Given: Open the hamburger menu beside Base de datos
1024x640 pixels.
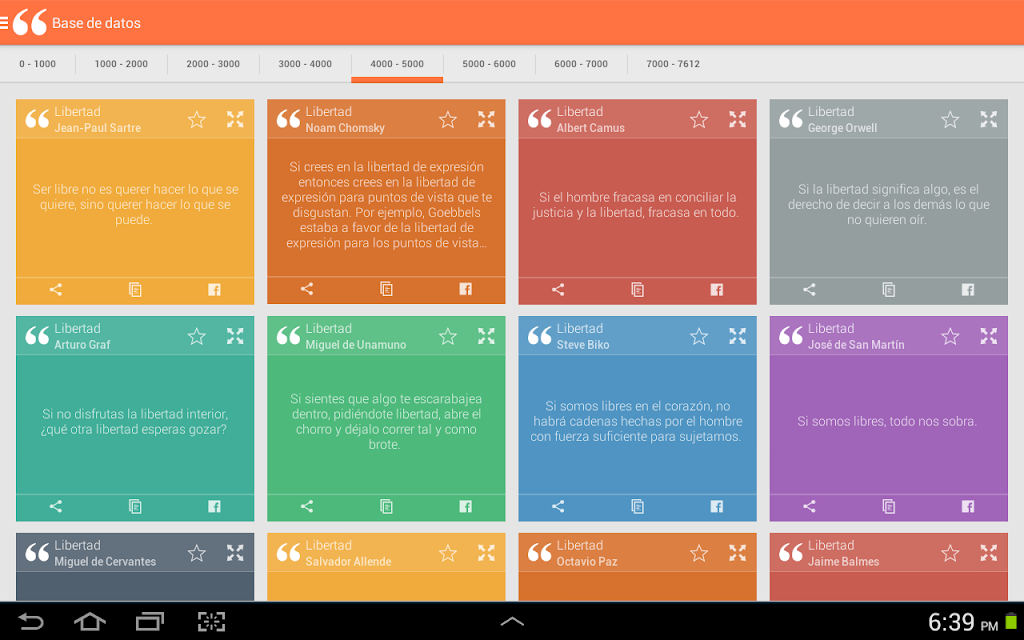Looking at the screenshot, I should (4, 23).
